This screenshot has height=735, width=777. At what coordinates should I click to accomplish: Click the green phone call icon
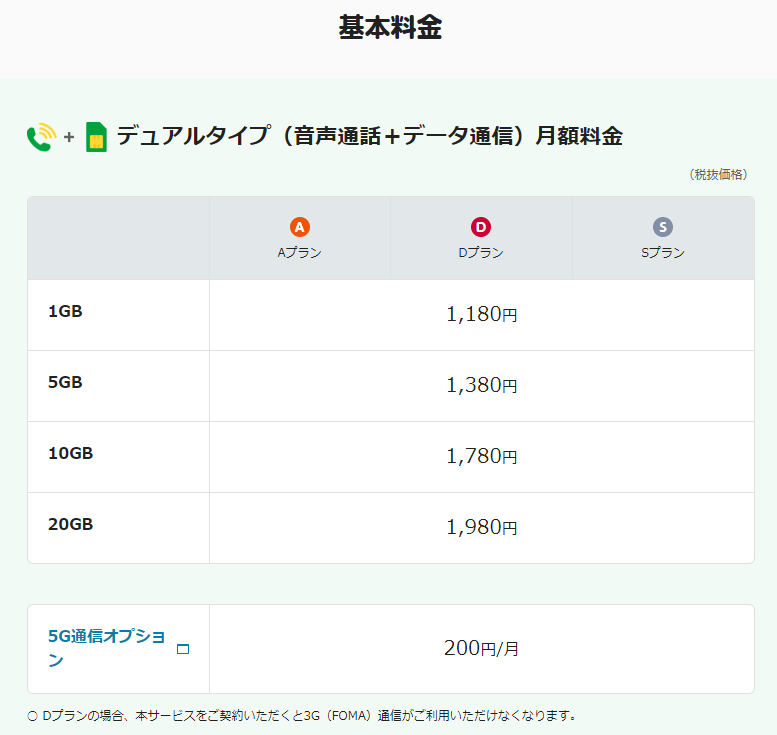point(41,137)
